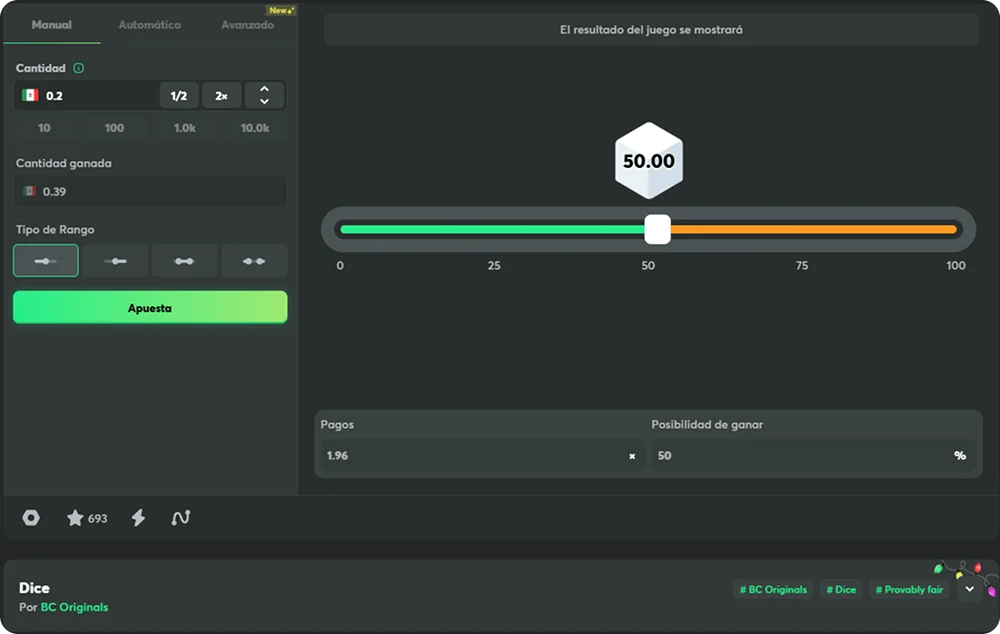Open the hexagon settings icon

(31, 518)
